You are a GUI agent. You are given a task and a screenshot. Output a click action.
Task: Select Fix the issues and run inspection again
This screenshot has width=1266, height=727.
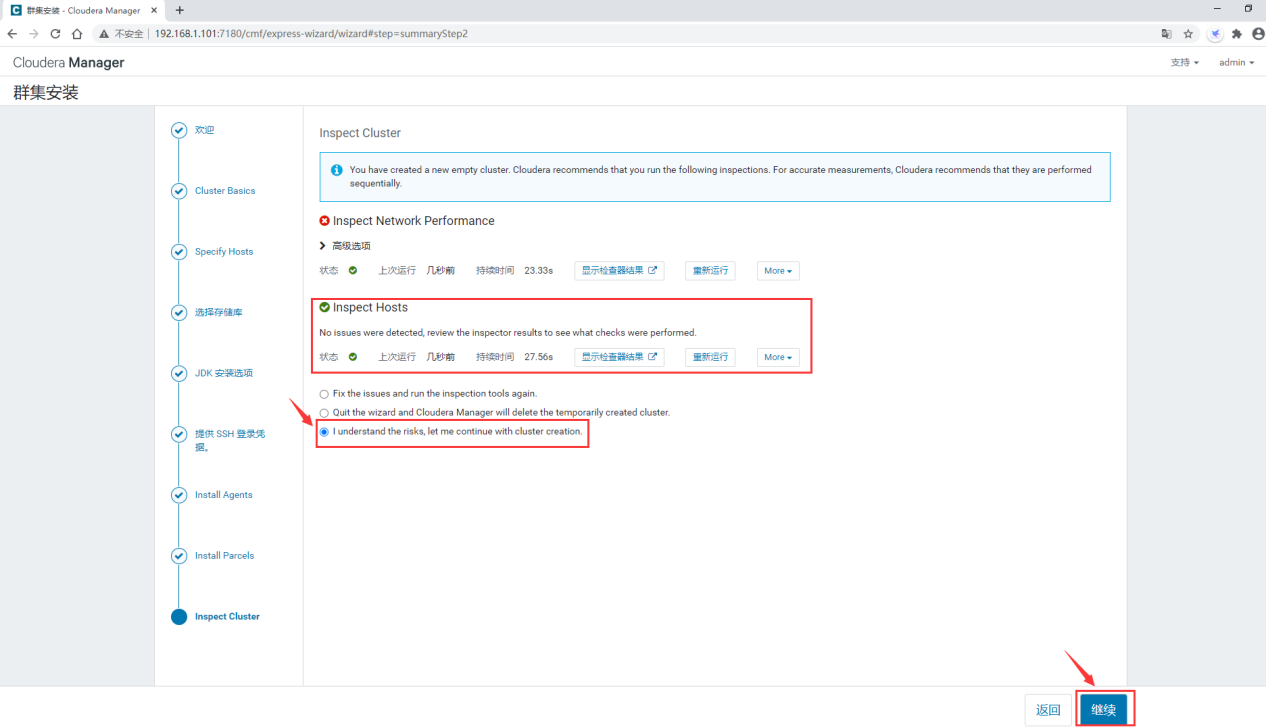coord(324,394)
